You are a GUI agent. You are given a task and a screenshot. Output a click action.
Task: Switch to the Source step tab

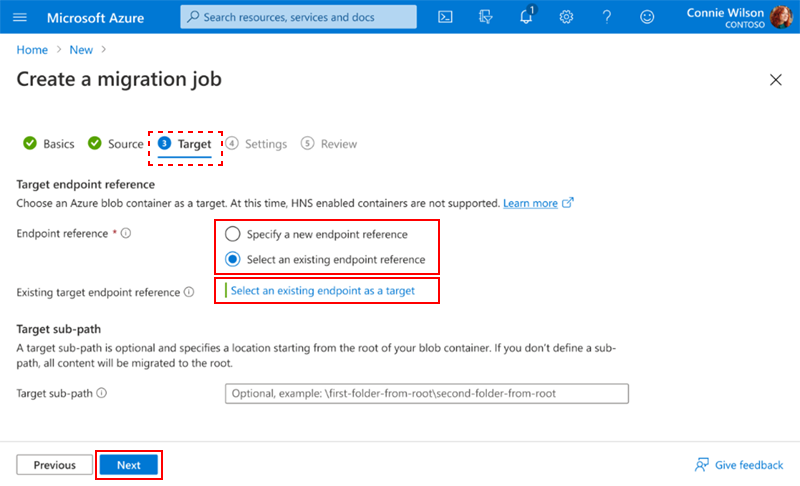115,144
